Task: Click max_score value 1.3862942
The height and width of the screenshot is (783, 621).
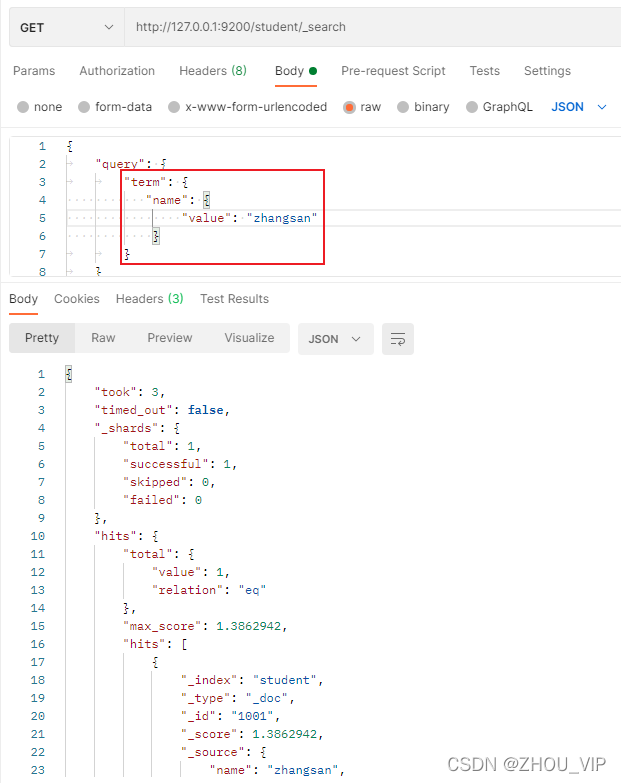Action: (249, 626)
